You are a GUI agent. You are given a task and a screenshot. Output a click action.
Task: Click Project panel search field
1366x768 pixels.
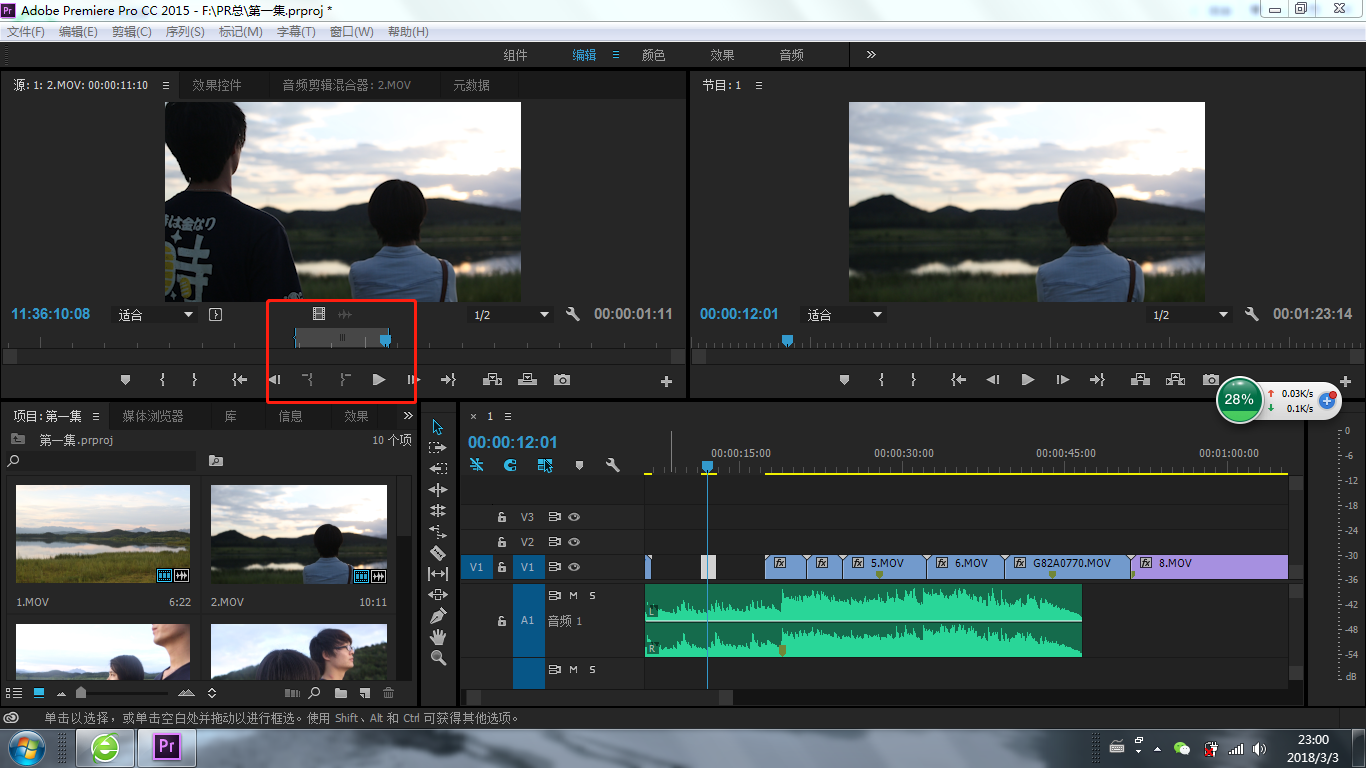pos(100,461)
